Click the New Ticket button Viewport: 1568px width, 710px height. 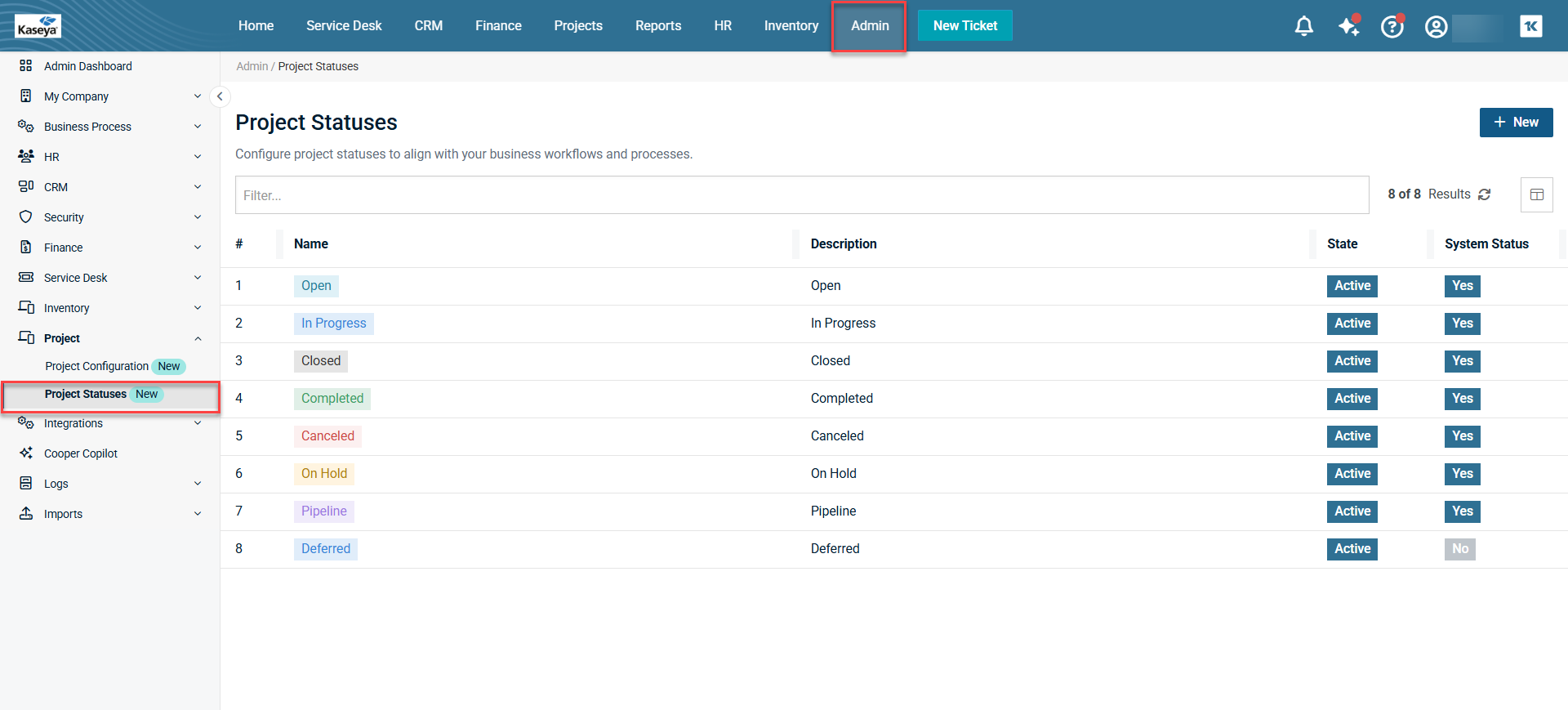click(x=964, y=26)
